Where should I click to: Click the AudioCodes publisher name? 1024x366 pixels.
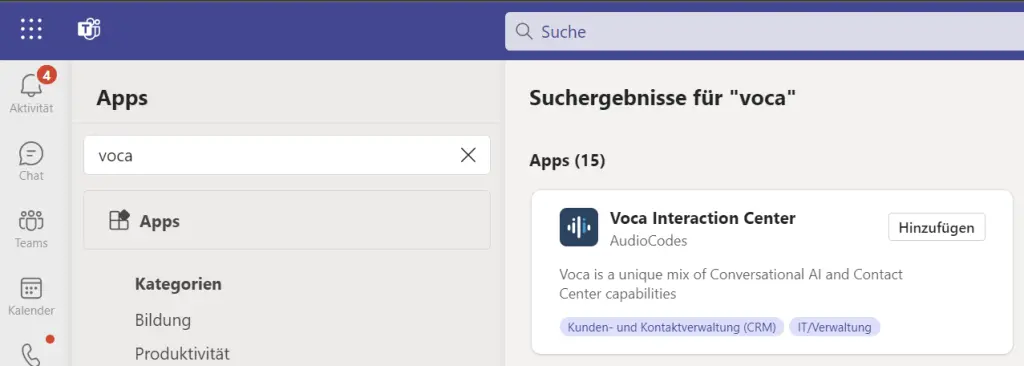648,241
